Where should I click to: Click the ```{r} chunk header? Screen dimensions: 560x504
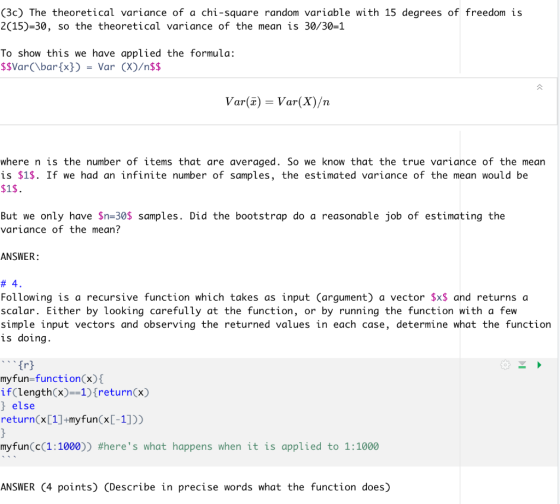pos(18,365)
